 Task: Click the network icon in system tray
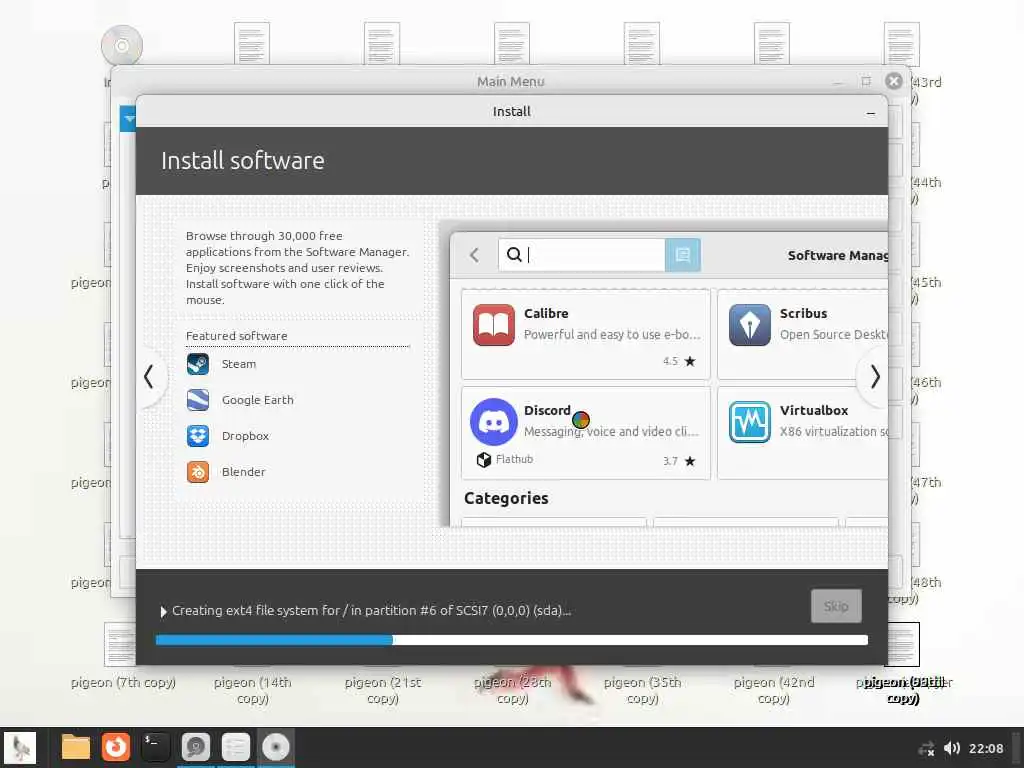[926, 748]
